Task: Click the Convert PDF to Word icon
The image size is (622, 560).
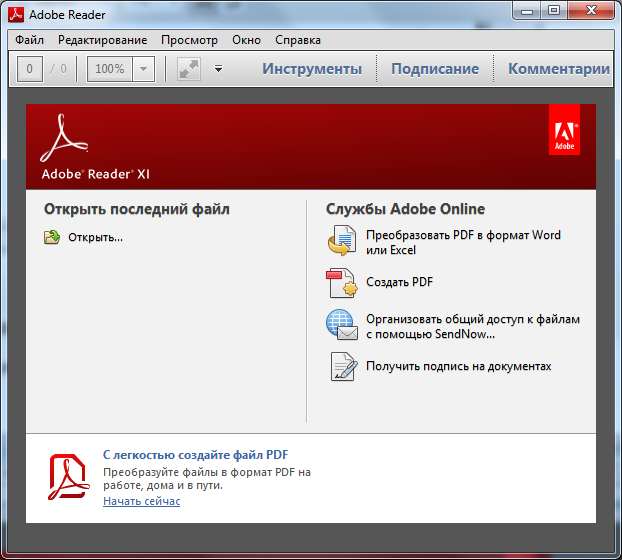Action: click(x=342, y=240)
